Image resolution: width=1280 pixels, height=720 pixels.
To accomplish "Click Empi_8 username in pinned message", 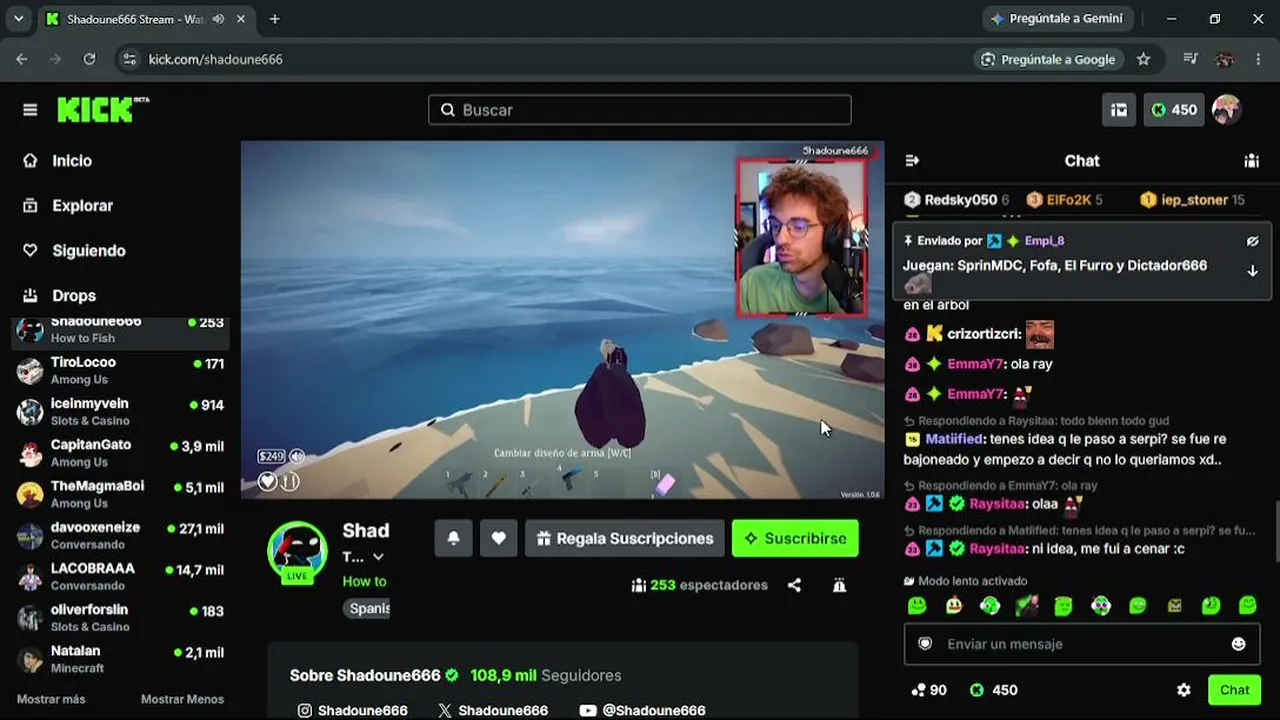I will [1044, 241].
